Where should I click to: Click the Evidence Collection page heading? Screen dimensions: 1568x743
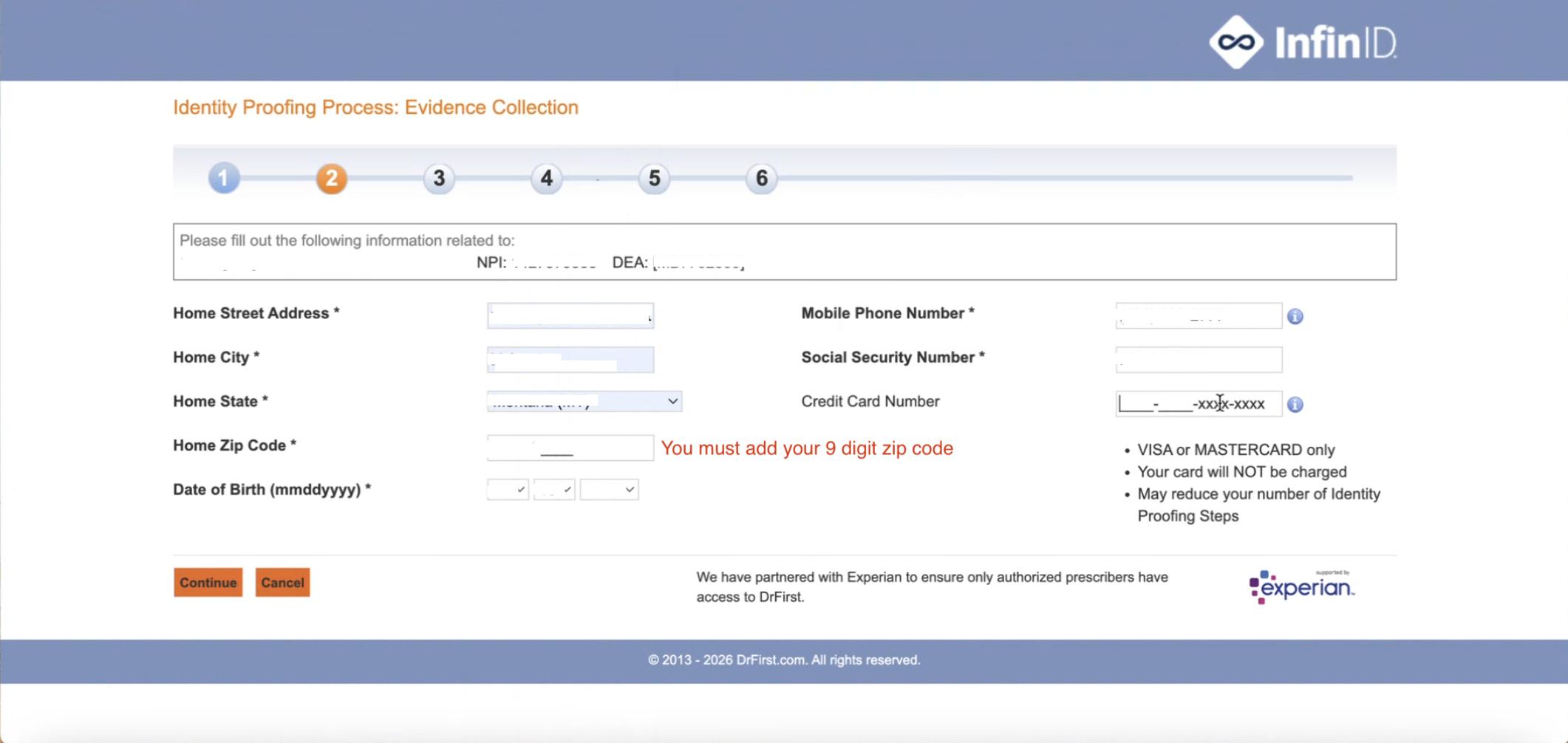[x=375, y=107]
